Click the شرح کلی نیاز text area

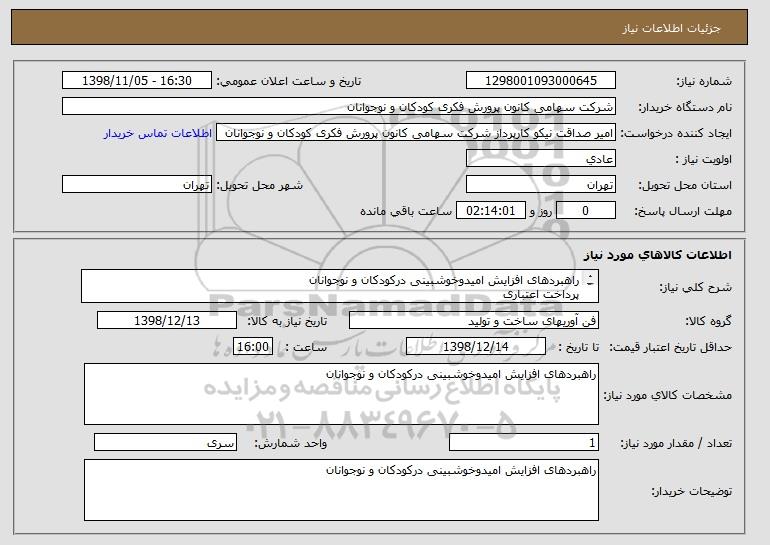tap(340, 286)
